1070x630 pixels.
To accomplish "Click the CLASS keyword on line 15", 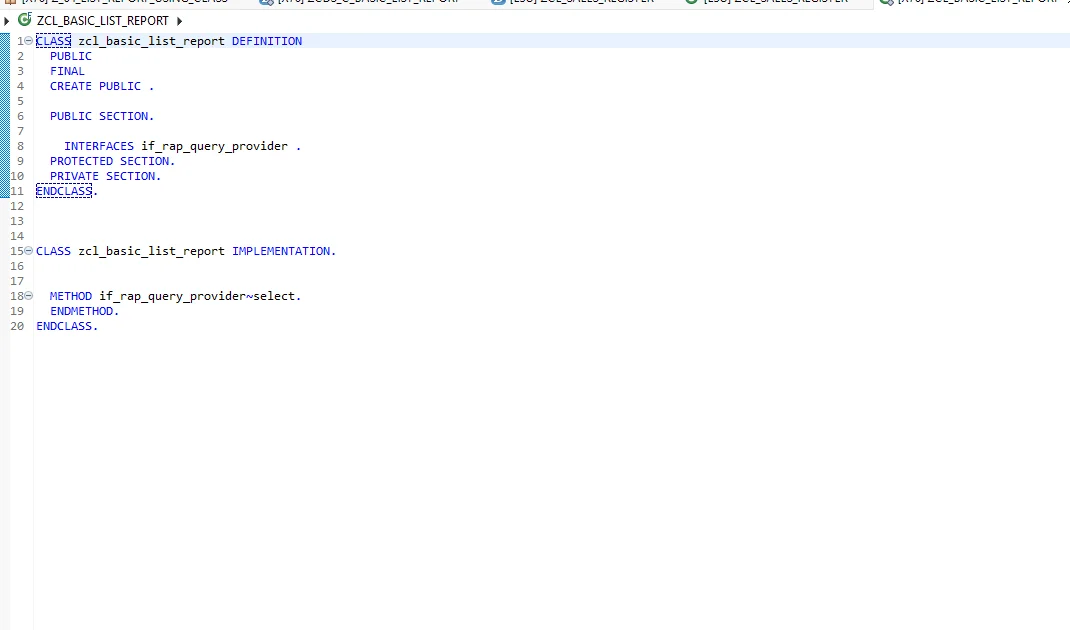I will pyautogui.click(x=53, y=251).
